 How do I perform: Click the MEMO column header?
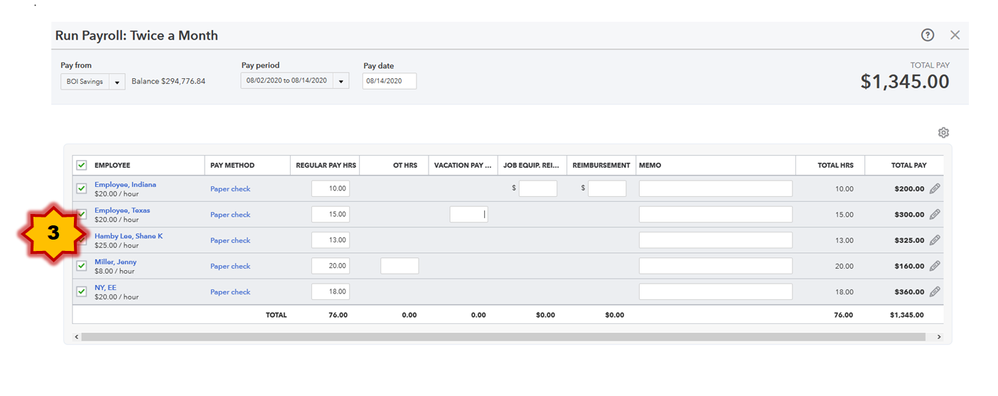click(650, 166)
